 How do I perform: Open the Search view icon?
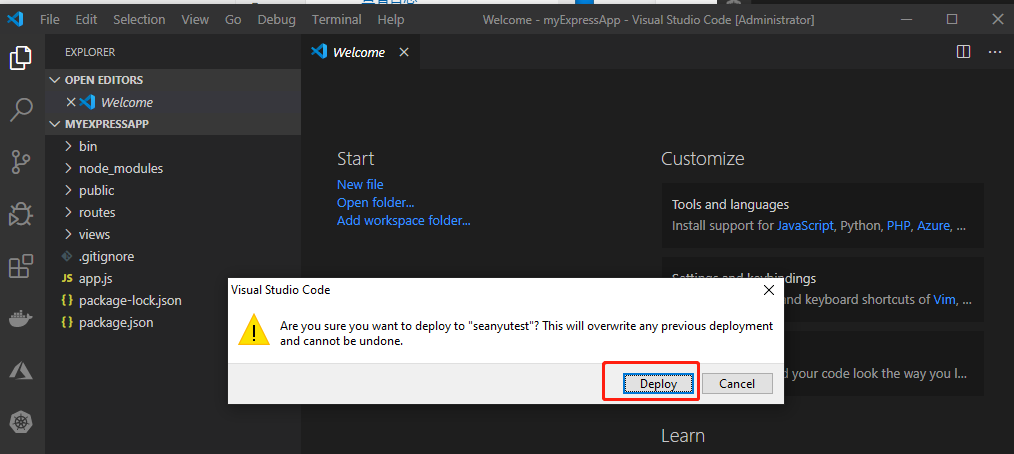pos(21,110)
